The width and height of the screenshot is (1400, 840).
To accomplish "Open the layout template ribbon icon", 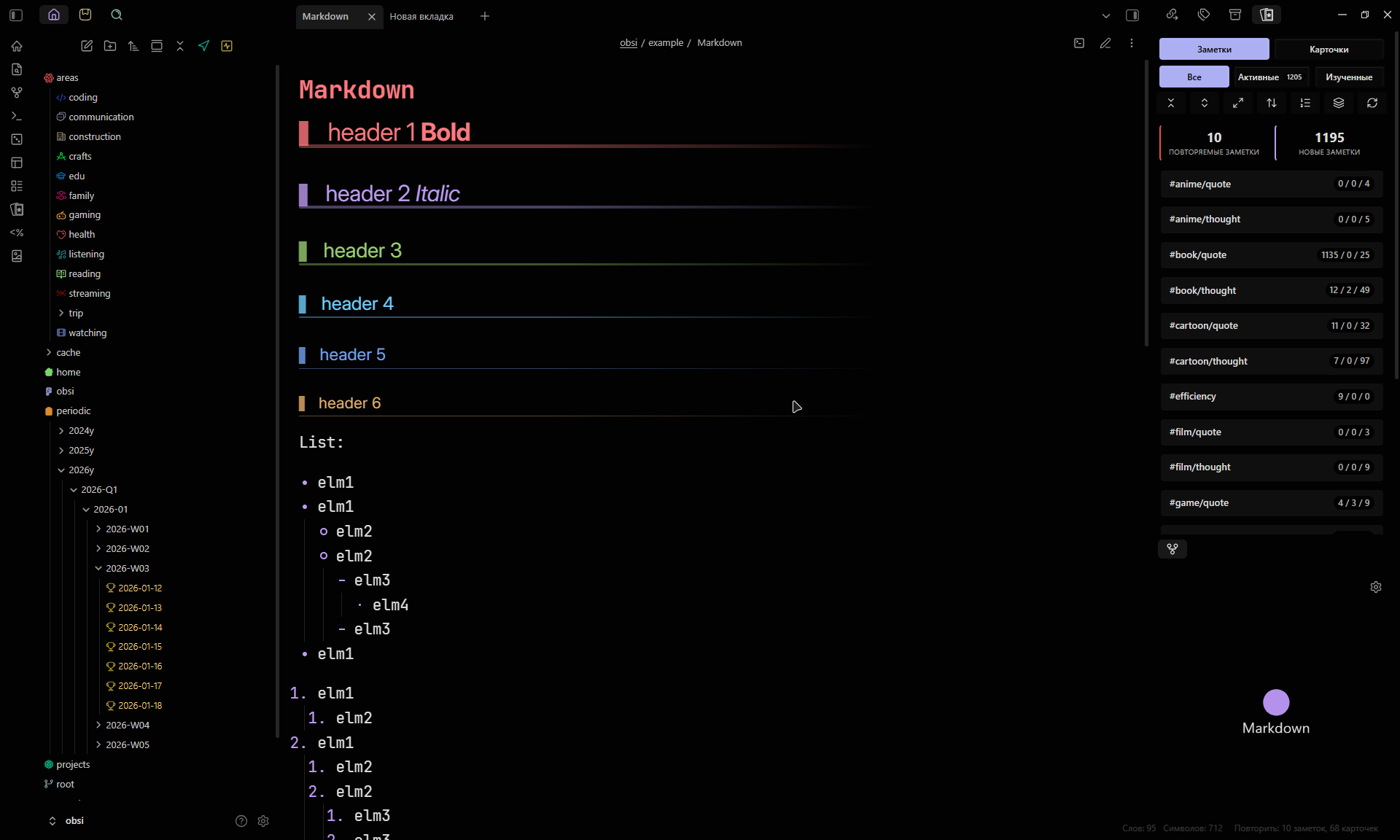I will (17, 163).
